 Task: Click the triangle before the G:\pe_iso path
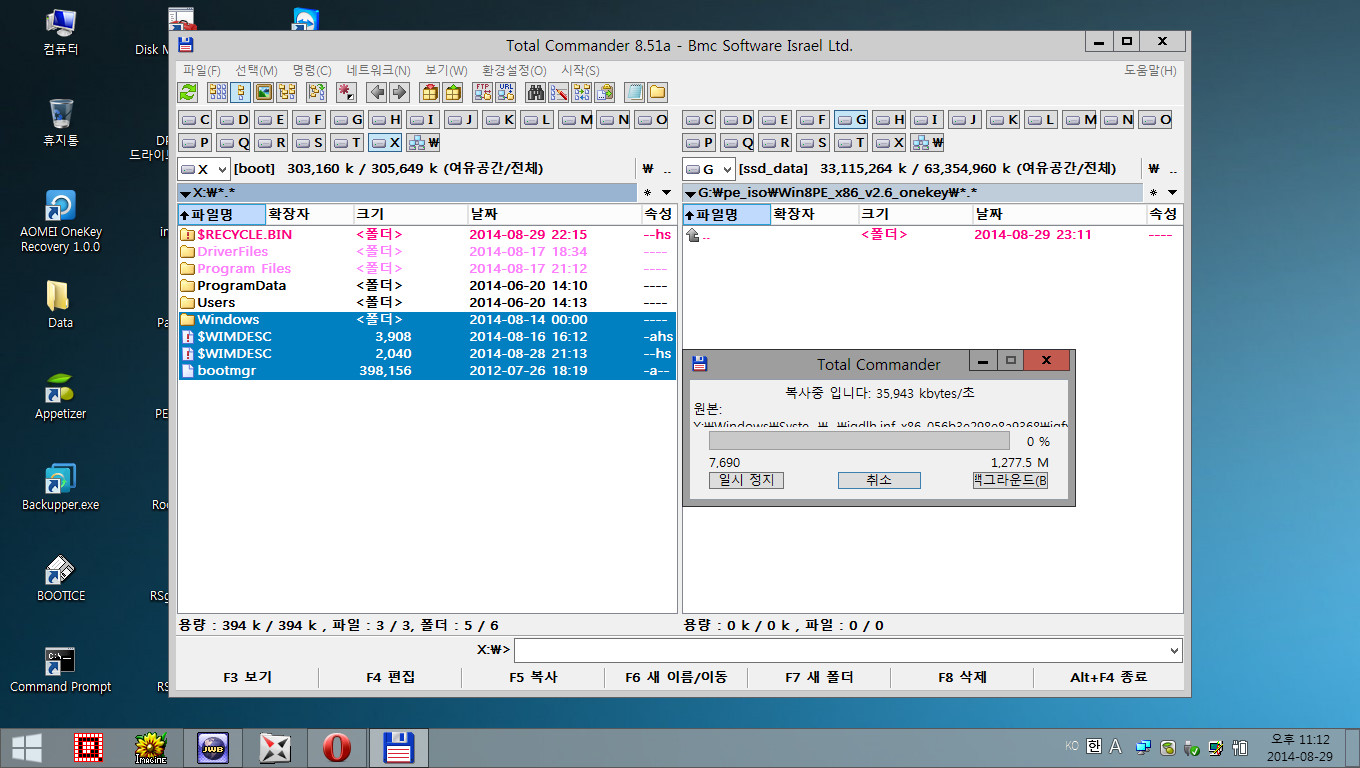pos(691,193)
